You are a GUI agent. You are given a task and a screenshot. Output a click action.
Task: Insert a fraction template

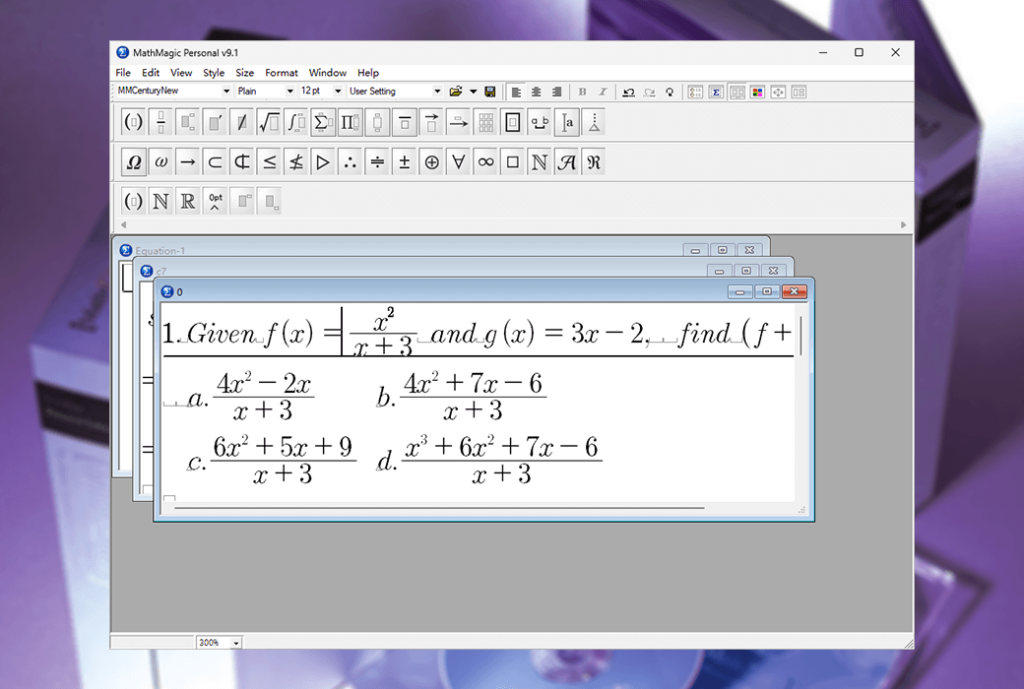[x=161, y=122]
